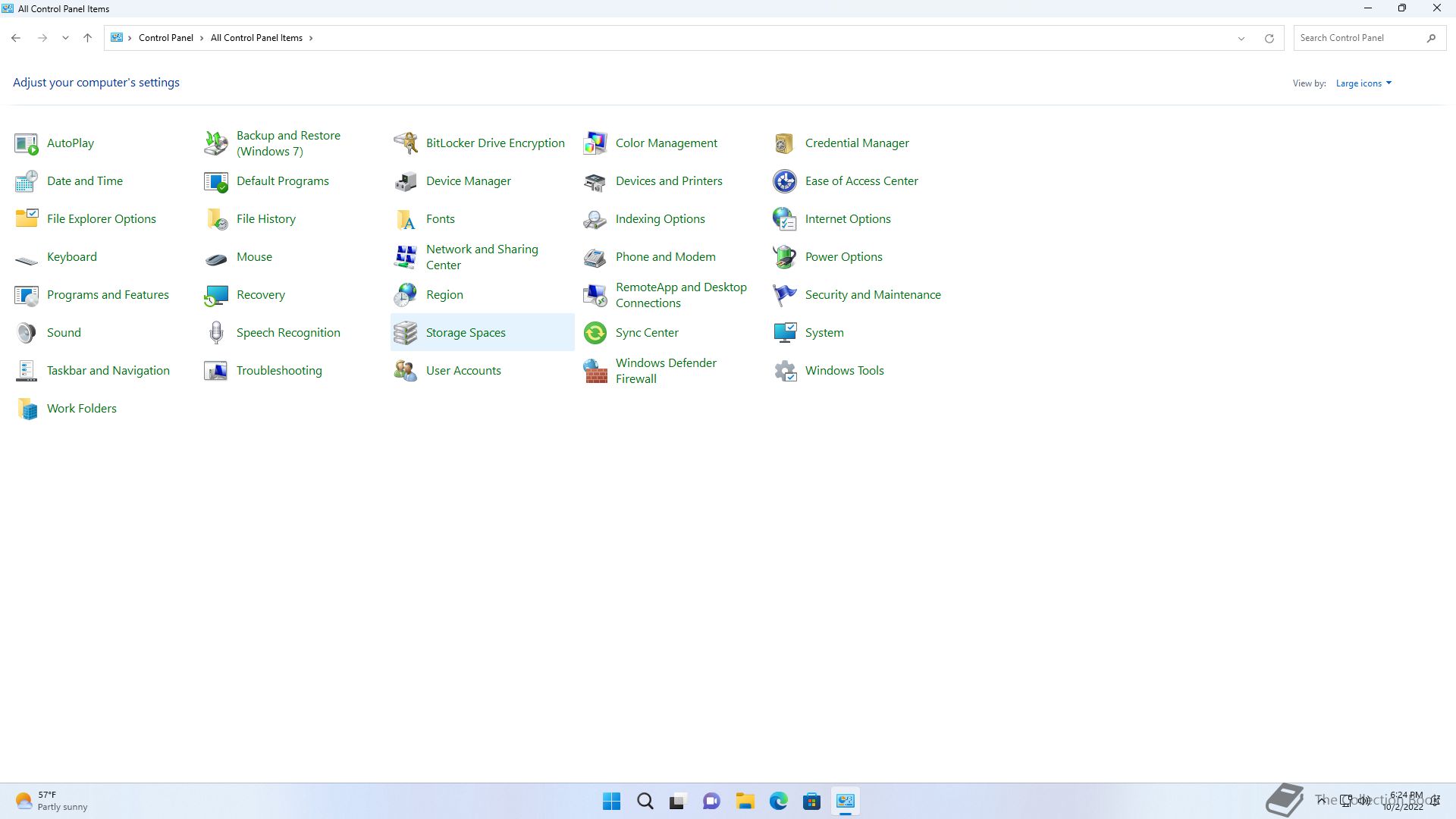Open the Indexing Options icon
Image resolution: width=1456 pixels, height=819 pixels.
(595, 219)
